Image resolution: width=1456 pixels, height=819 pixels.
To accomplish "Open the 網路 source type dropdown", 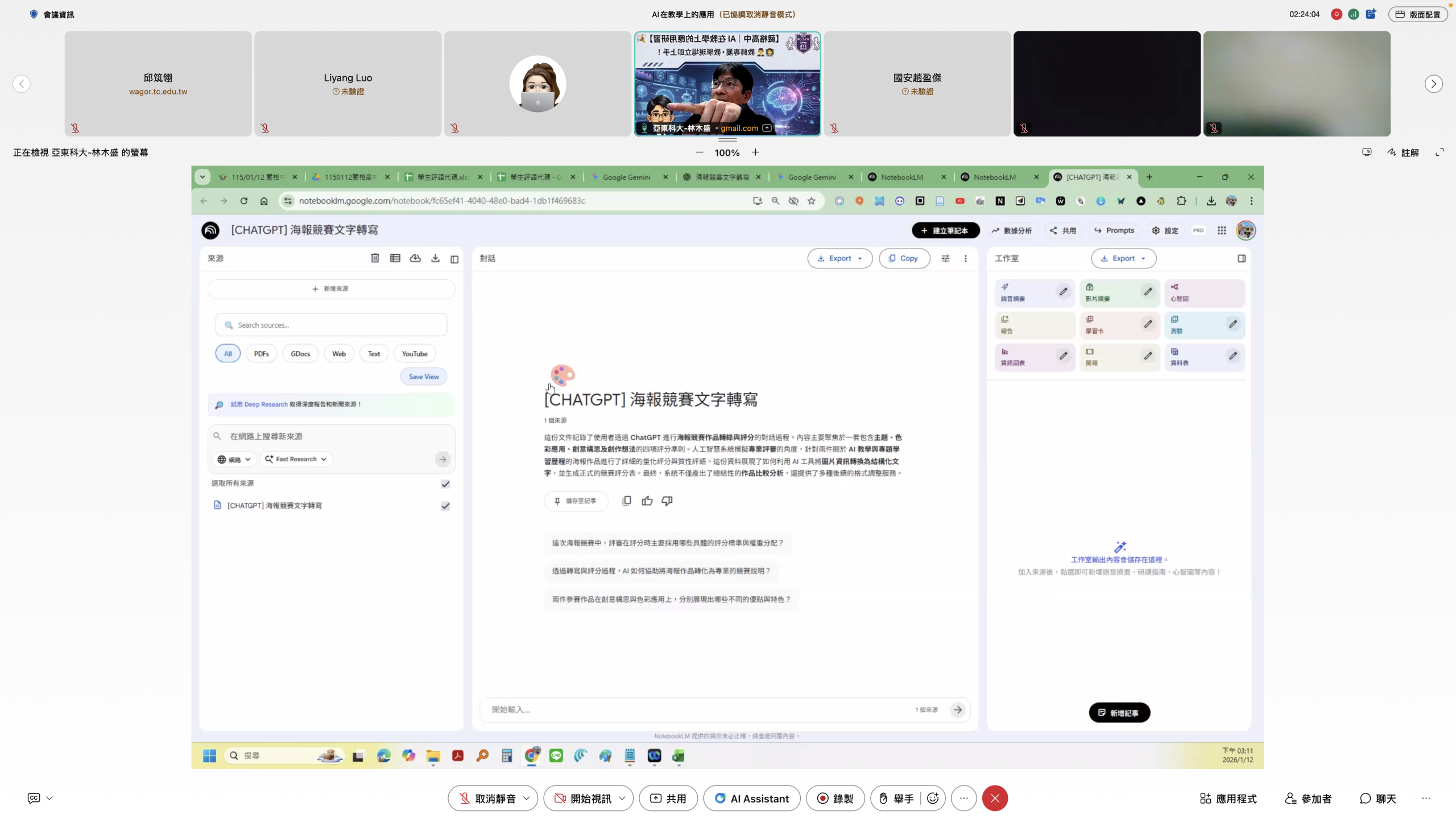I will coord(234,460).
